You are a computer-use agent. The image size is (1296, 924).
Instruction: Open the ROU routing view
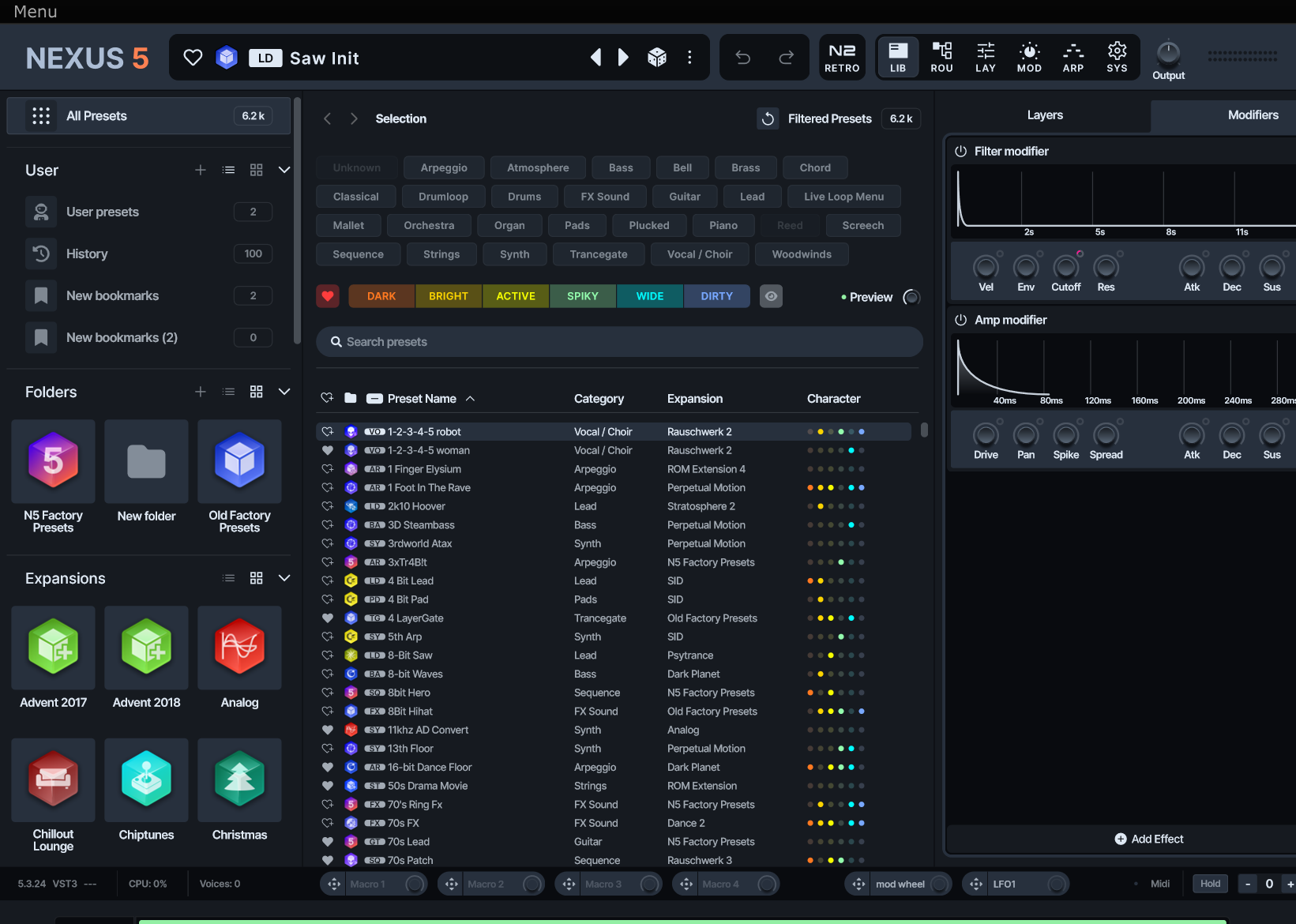click(941, 58)
